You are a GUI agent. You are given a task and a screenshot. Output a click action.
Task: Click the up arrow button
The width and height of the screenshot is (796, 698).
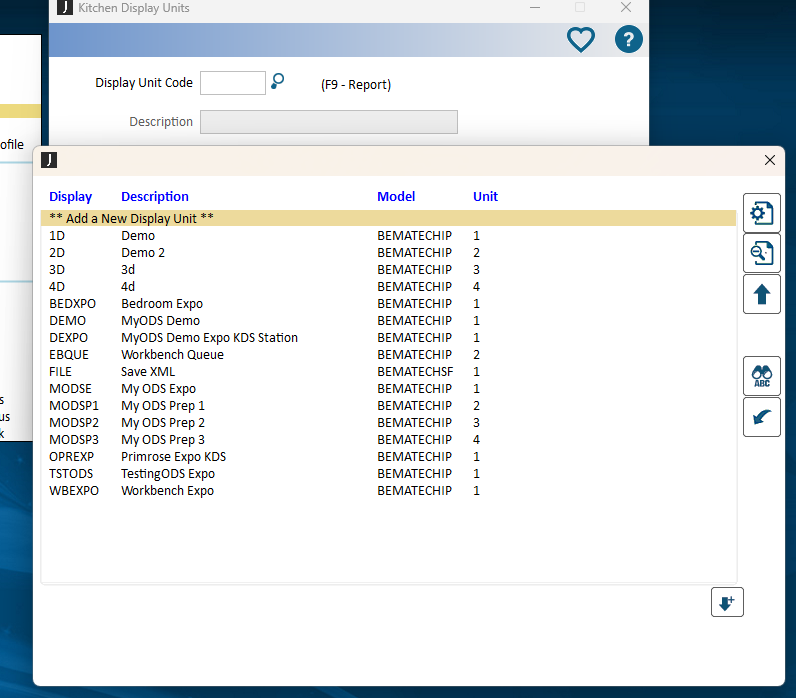(x=761, y=294)
